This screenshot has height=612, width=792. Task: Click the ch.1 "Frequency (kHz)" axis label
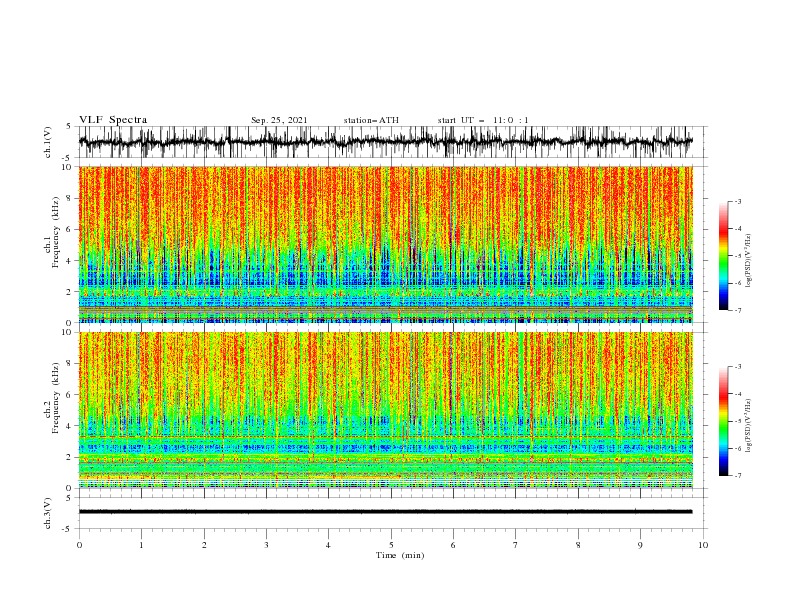pos(55,232)
